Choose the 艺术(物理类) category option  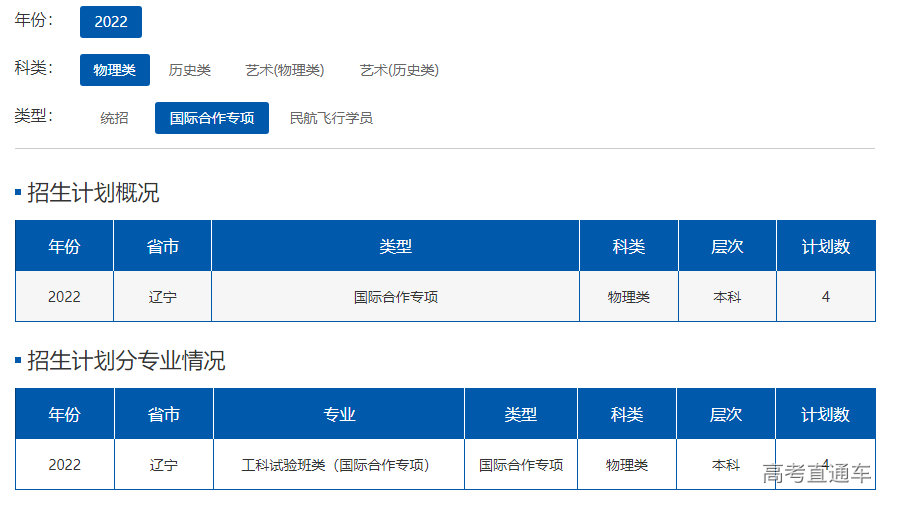pyautogui.click(x=285, y=70)
